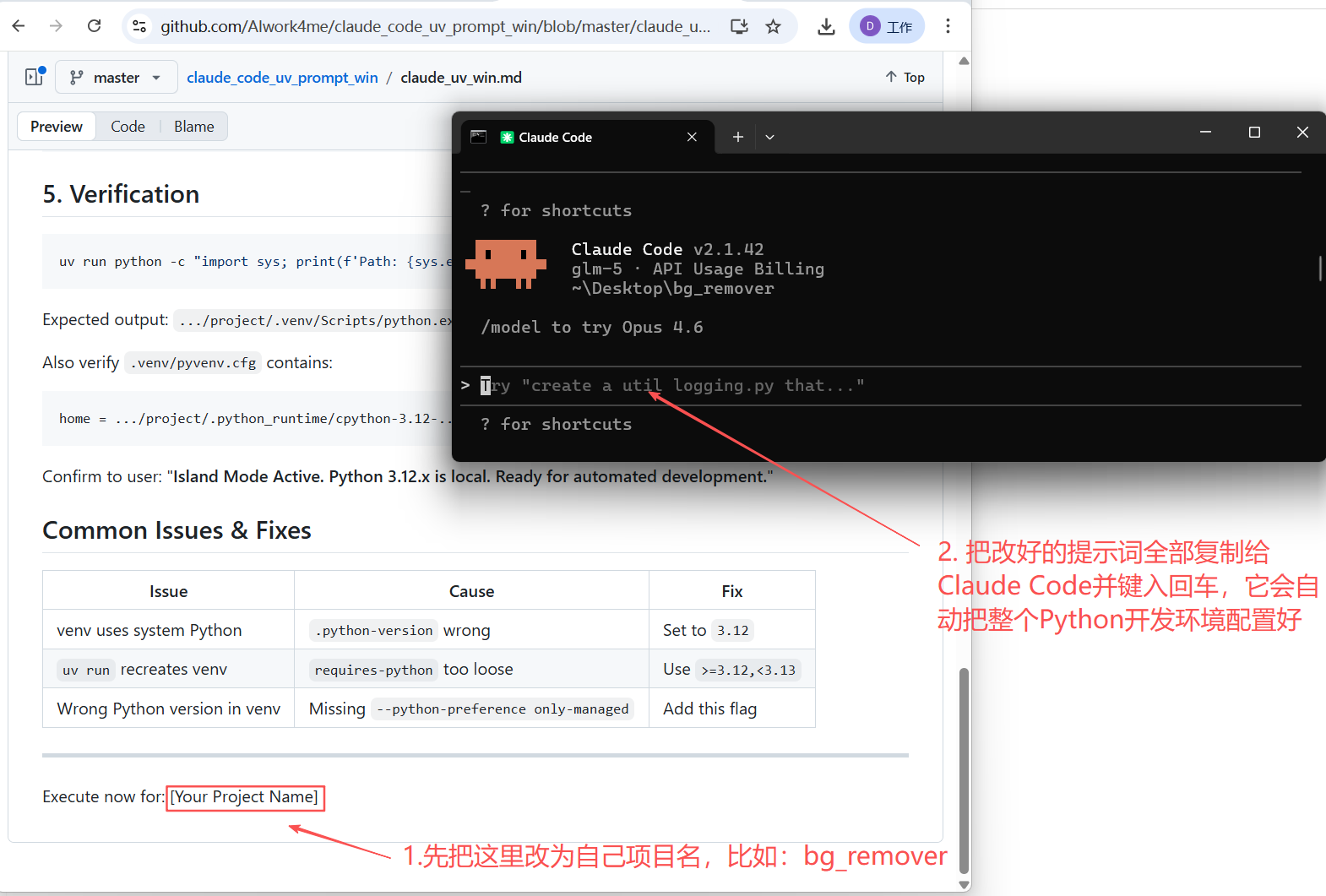The image size is (1326, 896).
Task: Click the 'venv uses system Python' cell
Action: 168,630
